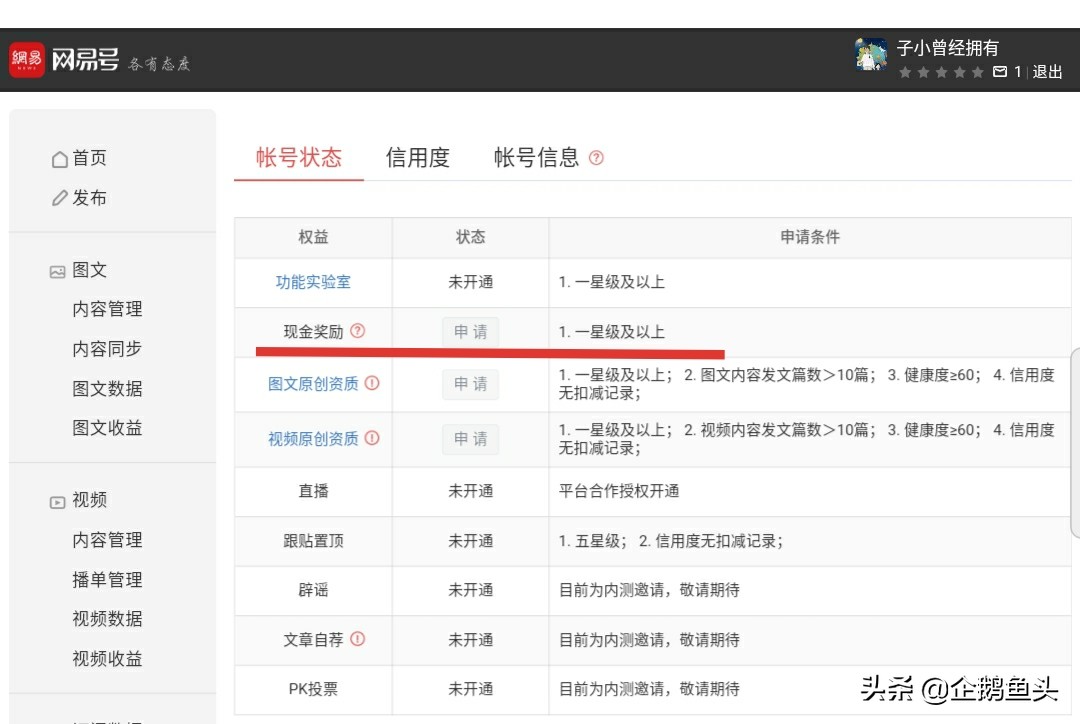This screenshot has width=1080, height=724.
Task: Select the 帐号状态 tab
Action: coord(298,156)
